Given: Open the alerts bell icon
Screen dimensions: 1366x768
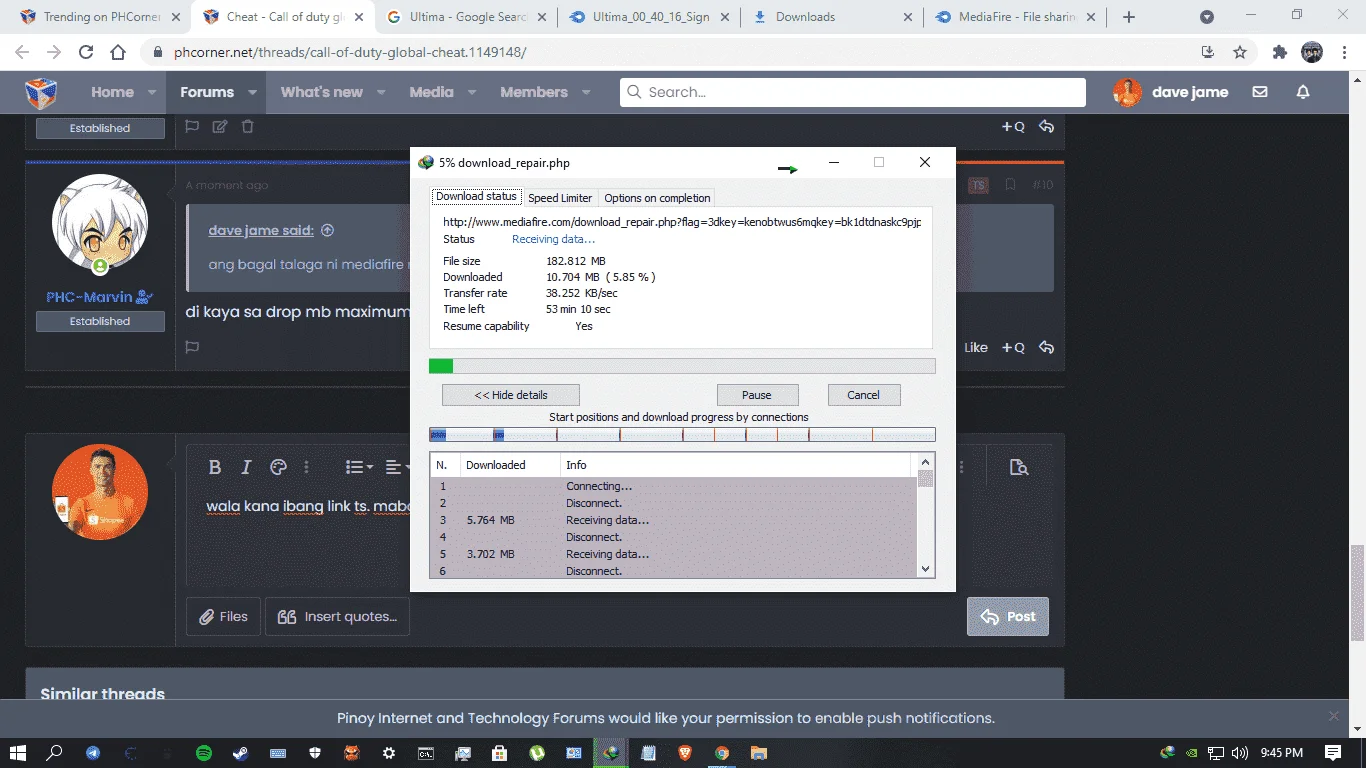Looking at the screenshot, I should (1303, 92).
